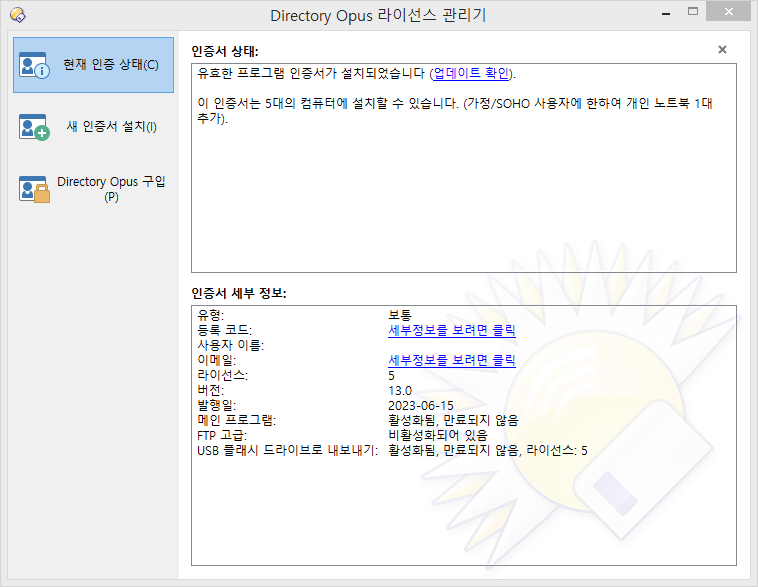
Task: Click the text 유효한 프로그램 인증서가 설치되었습니다
Action: click(311, 73)
